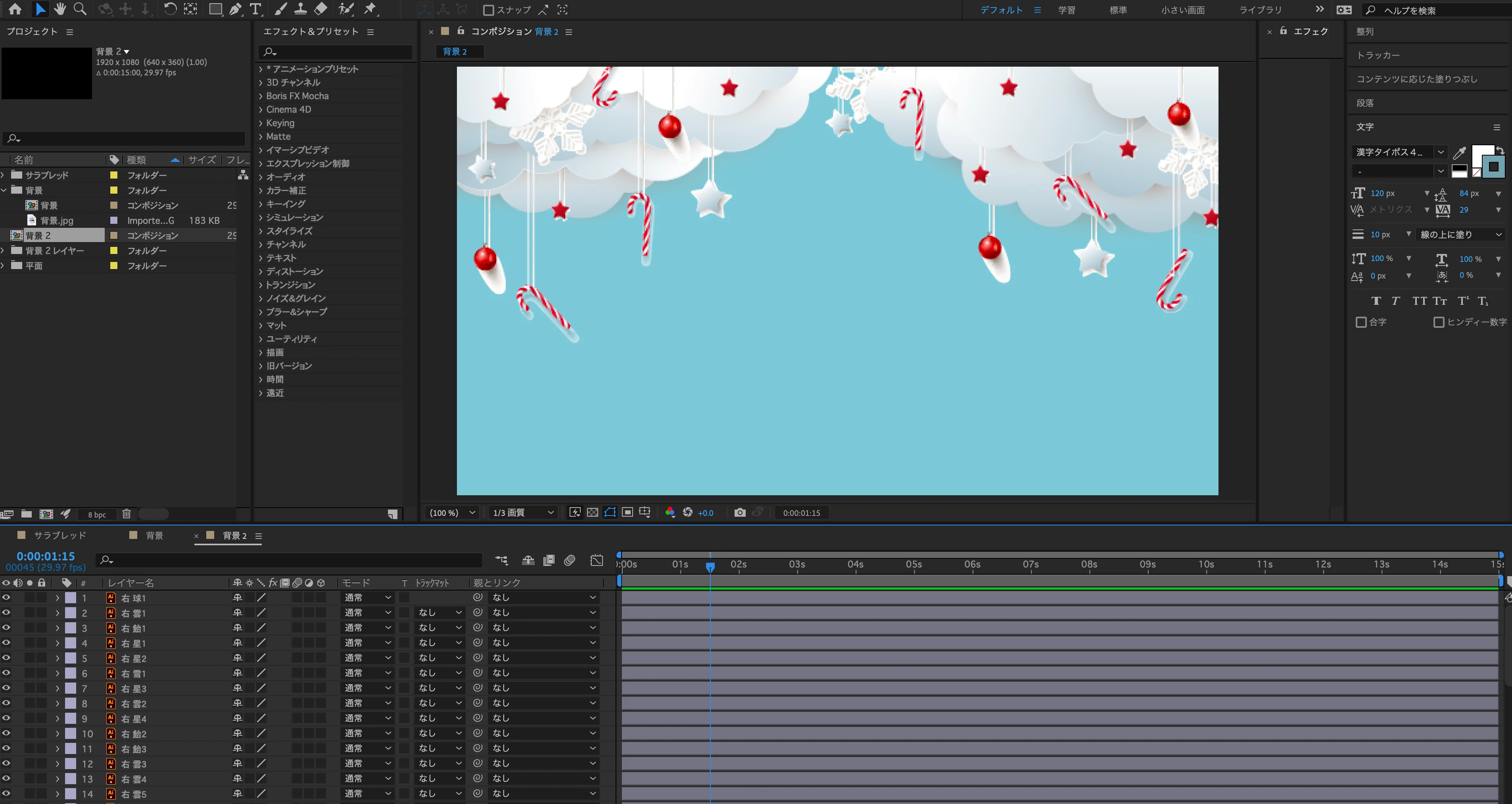This screenshot has height=804, width=1512.
Task: Select the Pen tool
Action: (x=235, y=9)
